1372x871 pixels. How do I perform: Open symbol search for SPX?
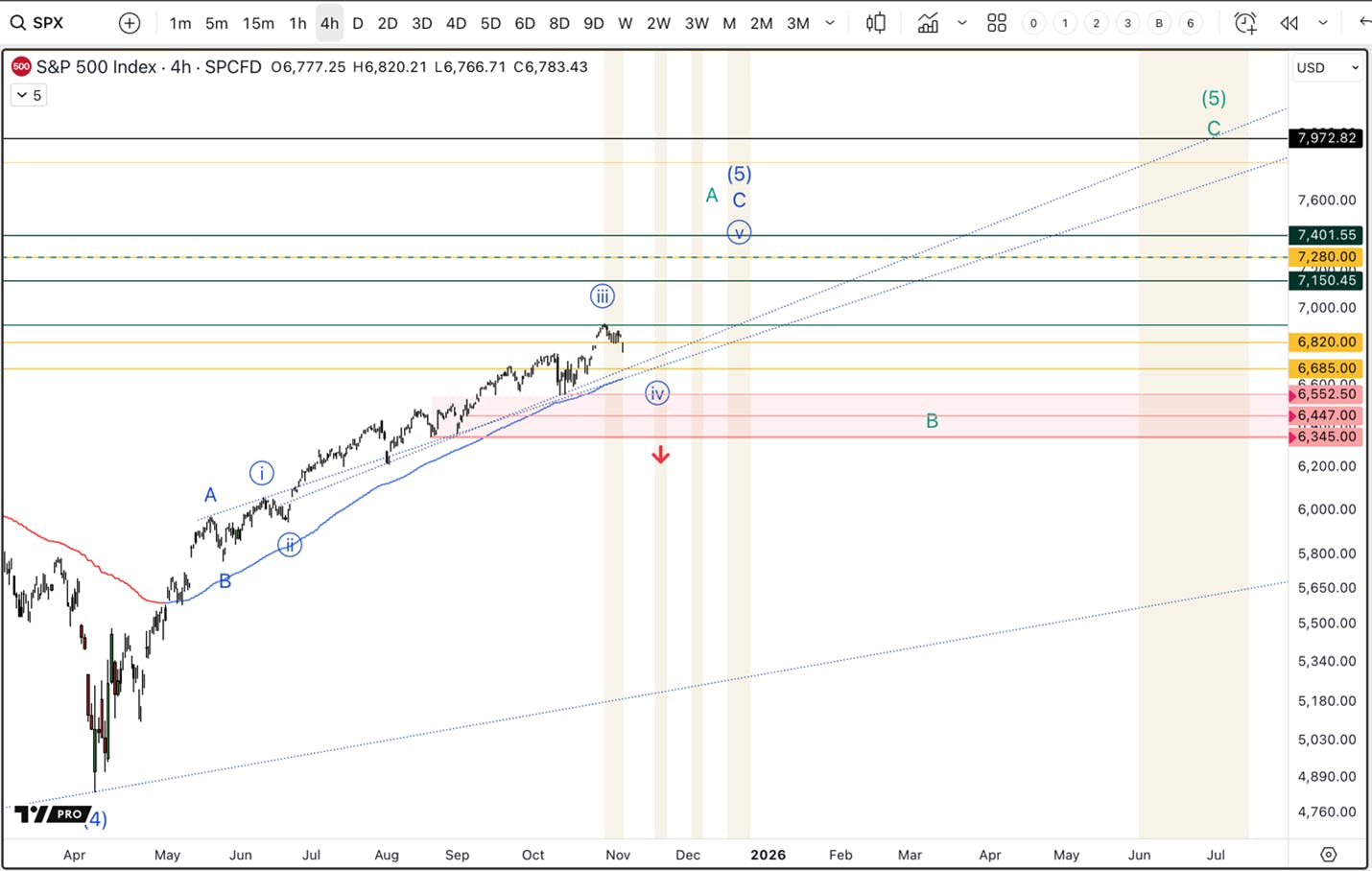click(x=38, y=23)
